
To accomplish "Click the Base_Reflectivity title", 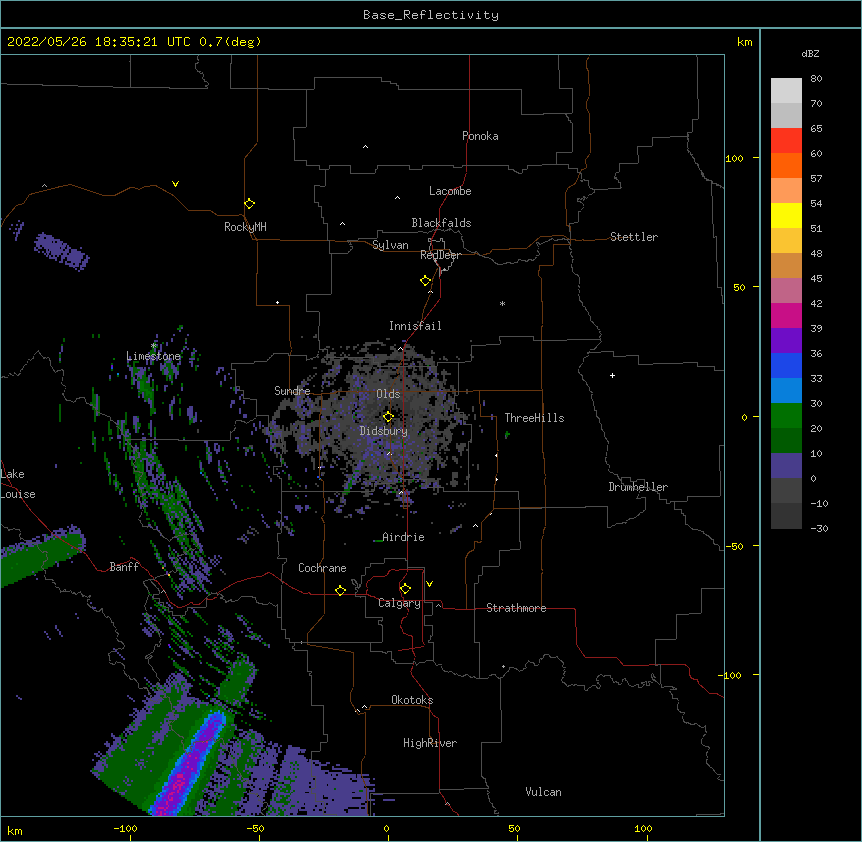I will [431, 15].
